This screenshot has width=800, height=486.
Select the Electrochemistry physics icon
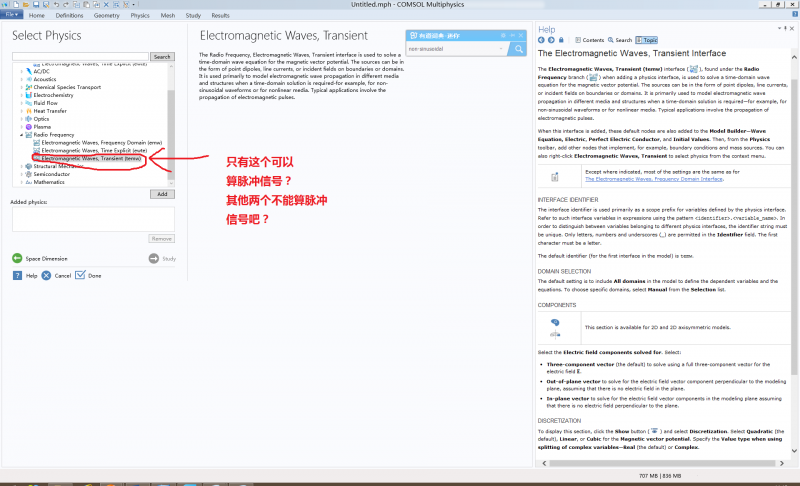pos(29,95)
